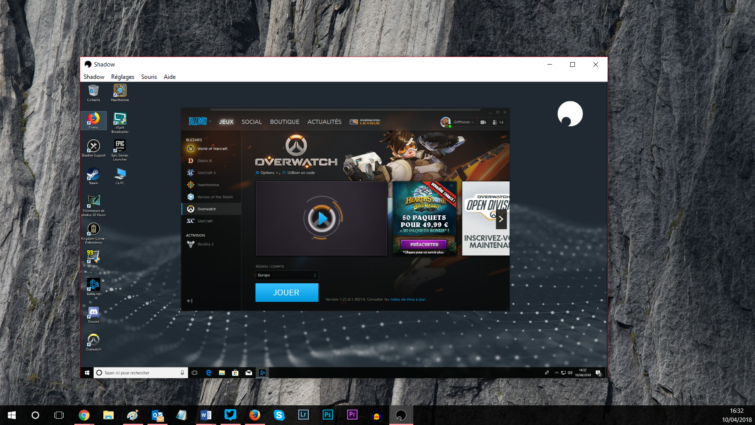Open the XSplit Broadcaster desktop shortcut
This screenshot has height=425, width=755.
[x=120, y=122]
